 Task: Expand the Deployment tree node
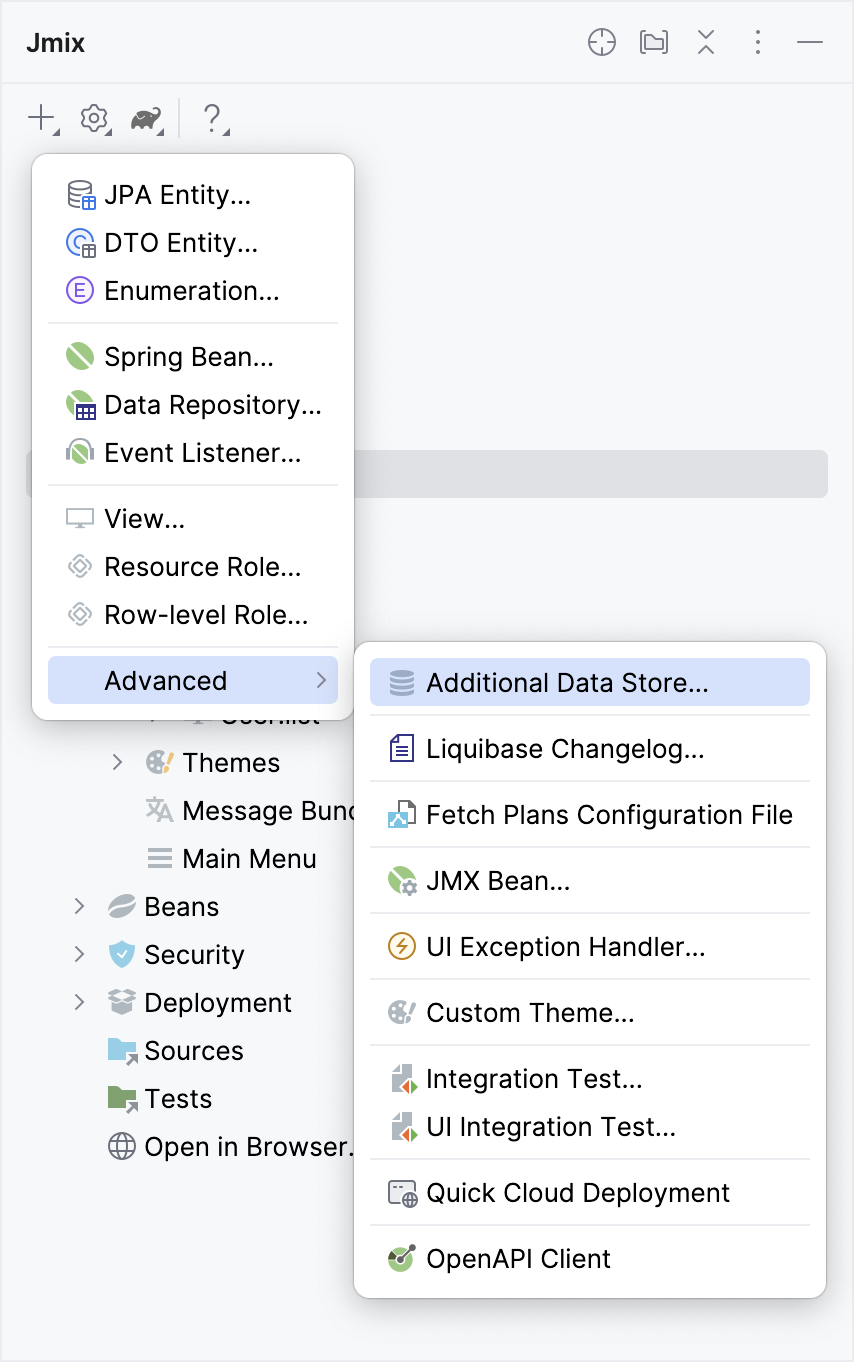click(x=80, y=1003)
